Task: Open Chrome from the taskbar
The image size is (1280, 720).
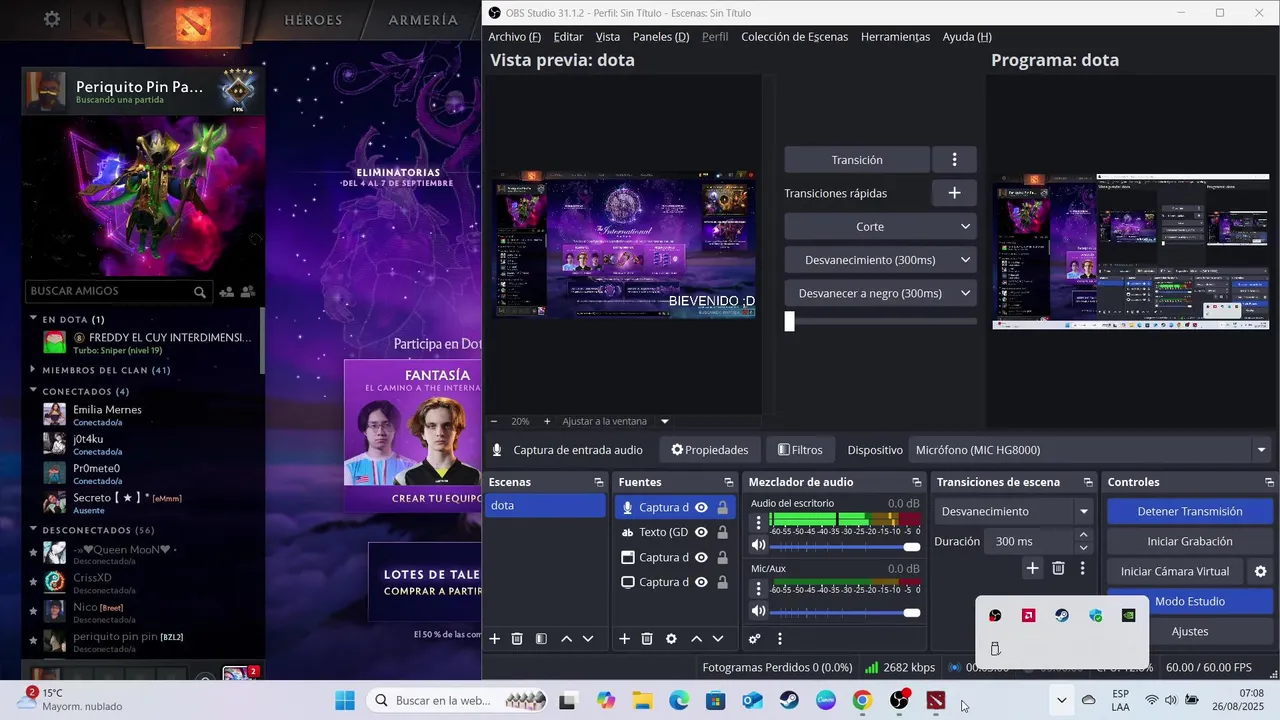Action: (x=862, y=701)
